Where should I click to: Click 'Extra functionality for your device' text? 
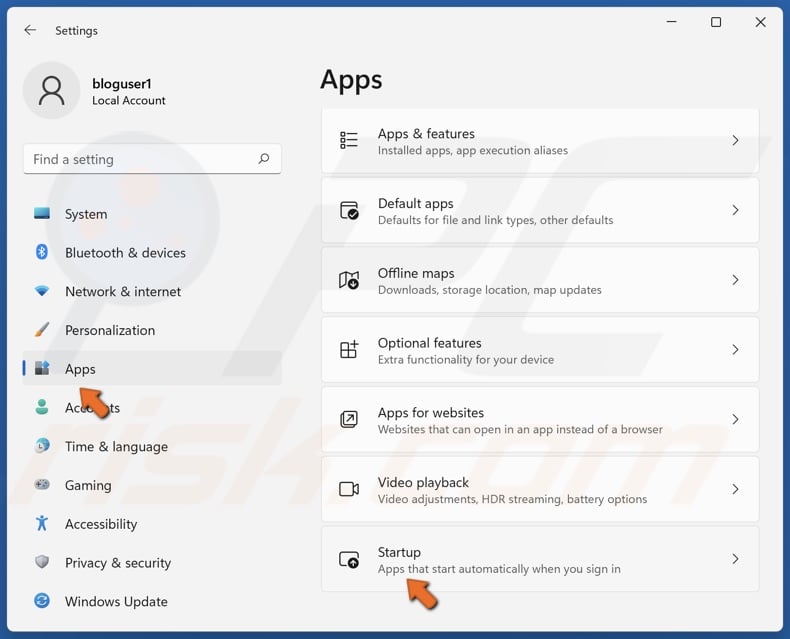(466, 359)
